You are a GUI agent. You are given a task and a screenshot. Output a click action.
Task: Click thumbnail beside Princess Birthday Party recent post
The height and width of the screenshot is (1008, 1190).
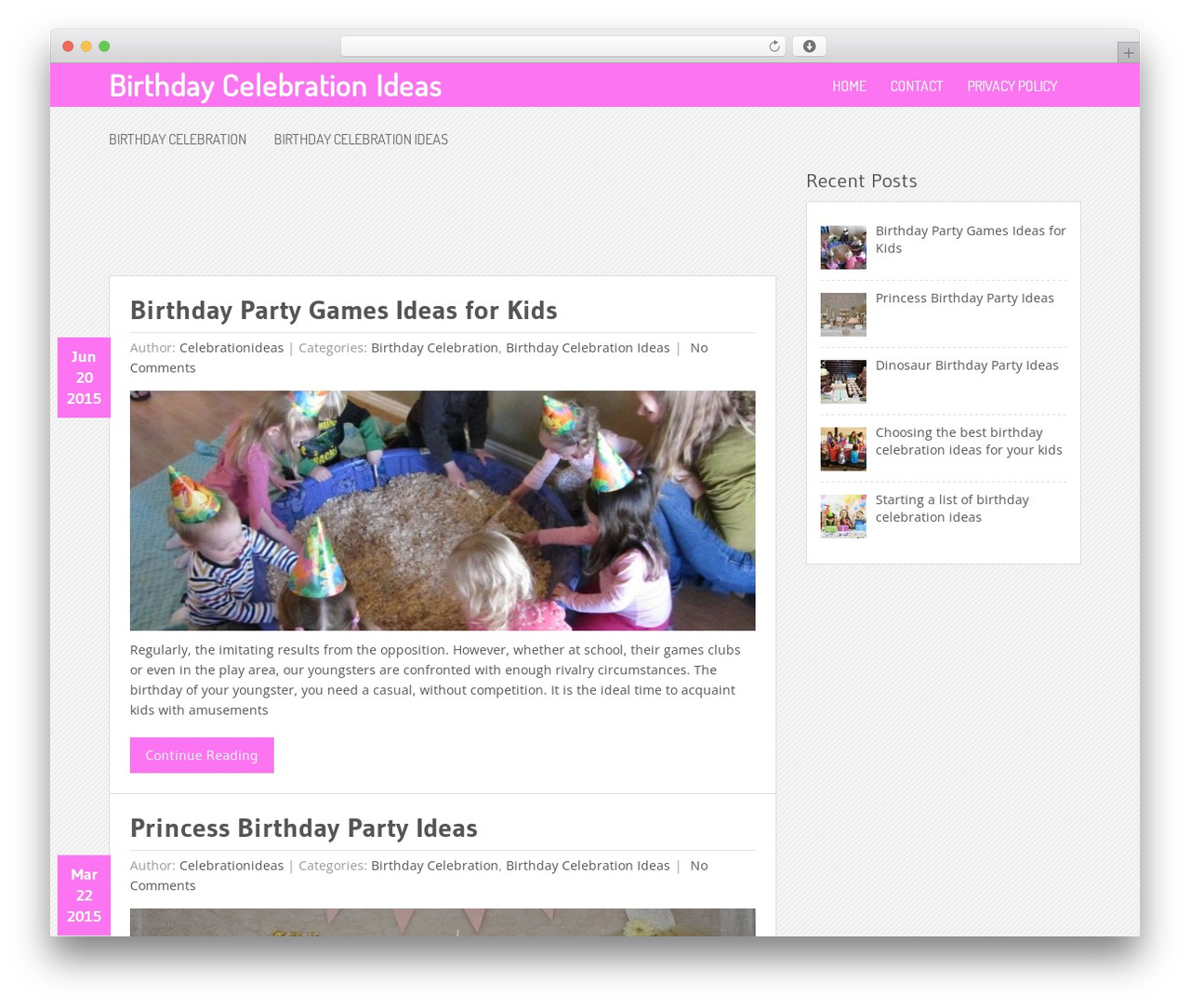point(843,314)
